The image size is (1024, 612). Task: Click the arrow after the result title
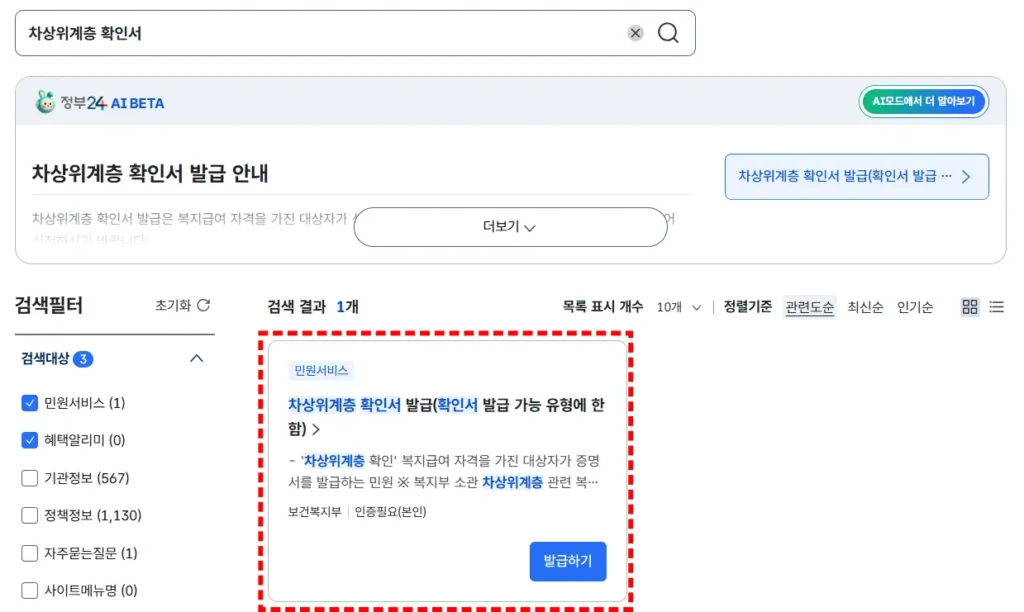point(316,429)
